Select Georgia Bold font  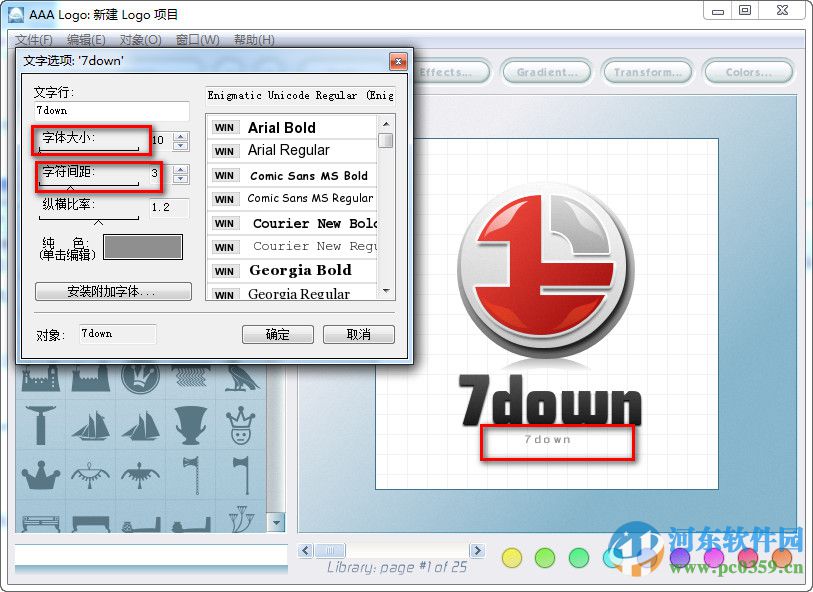292,270
